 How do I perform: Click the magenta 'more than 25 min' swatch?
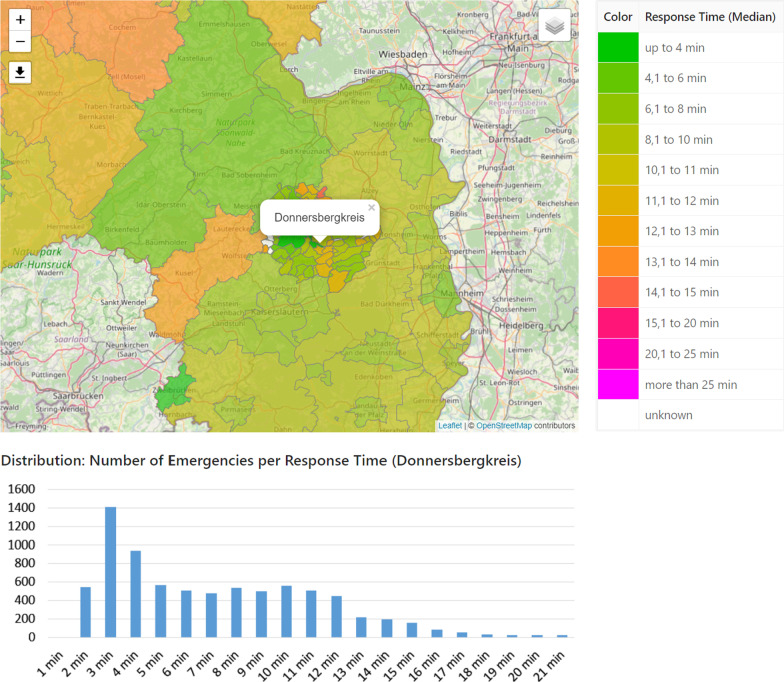[618, 384]
